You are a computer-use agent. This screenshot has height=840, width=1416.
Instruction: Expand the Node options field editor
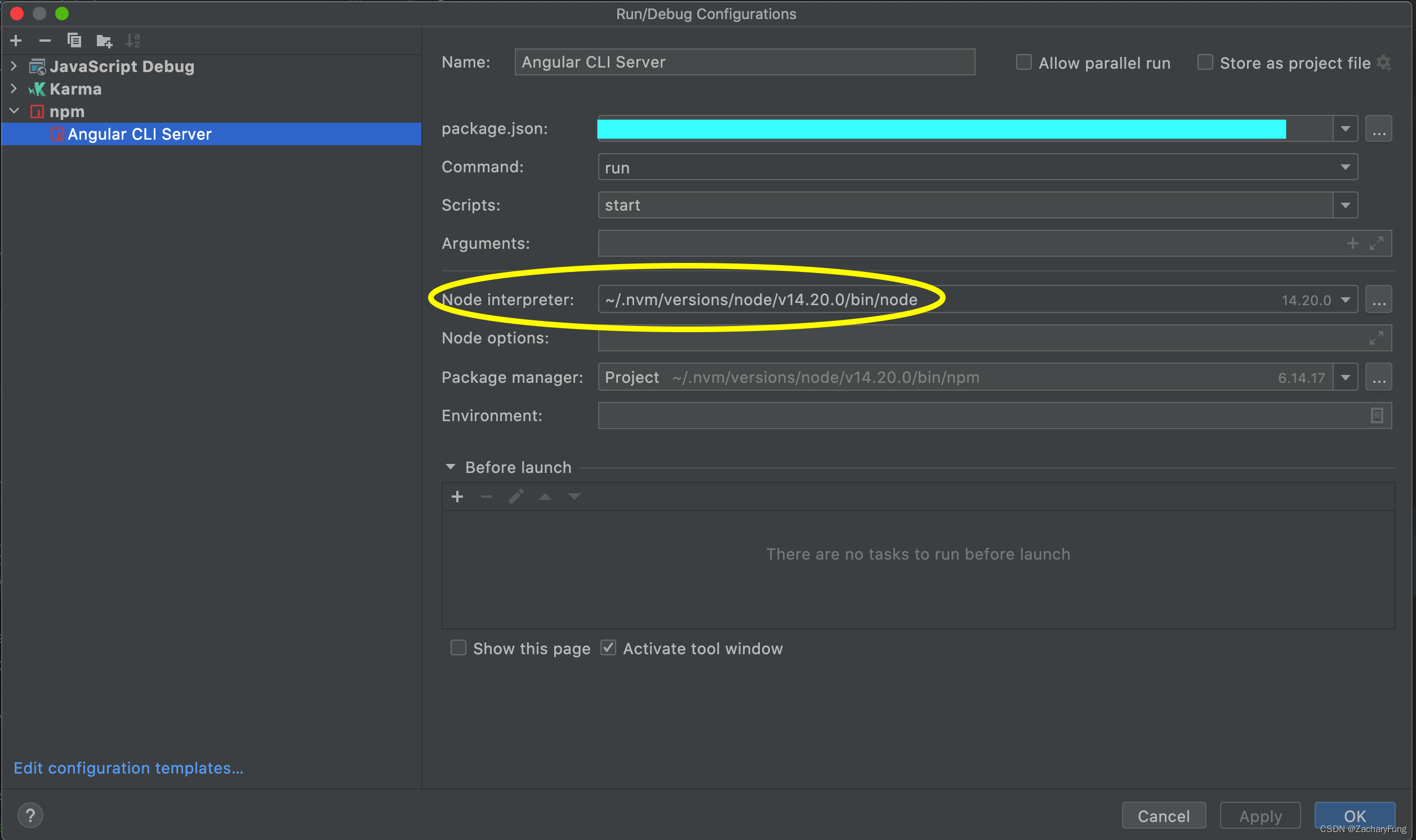pyautogui.click(x=1377, y=338)
